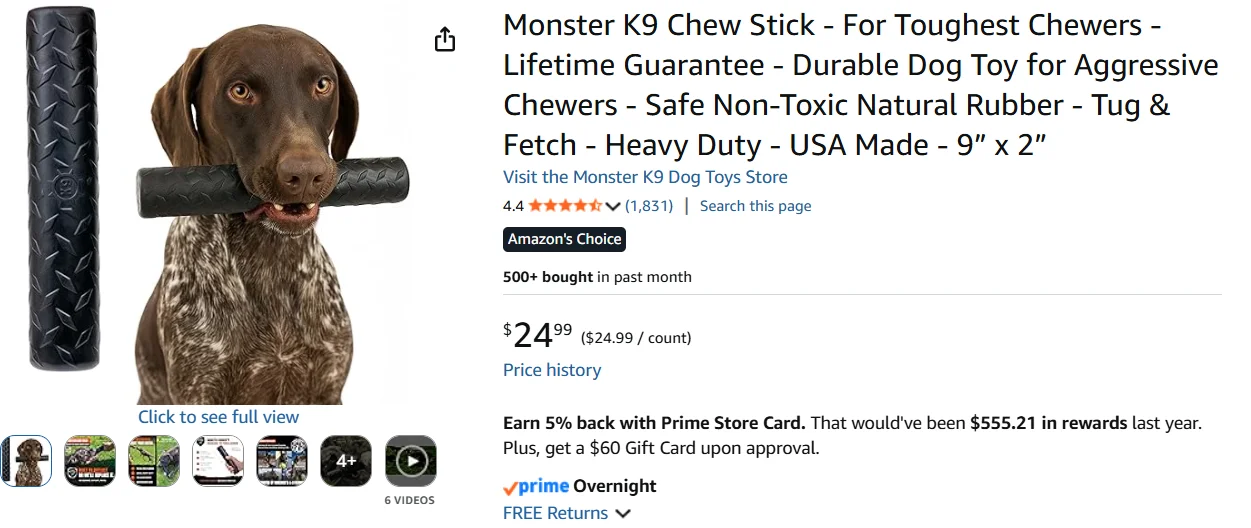Select the second product image thumbnail
Viewport: 1251px width, 528px height.
tap(90, 461)
